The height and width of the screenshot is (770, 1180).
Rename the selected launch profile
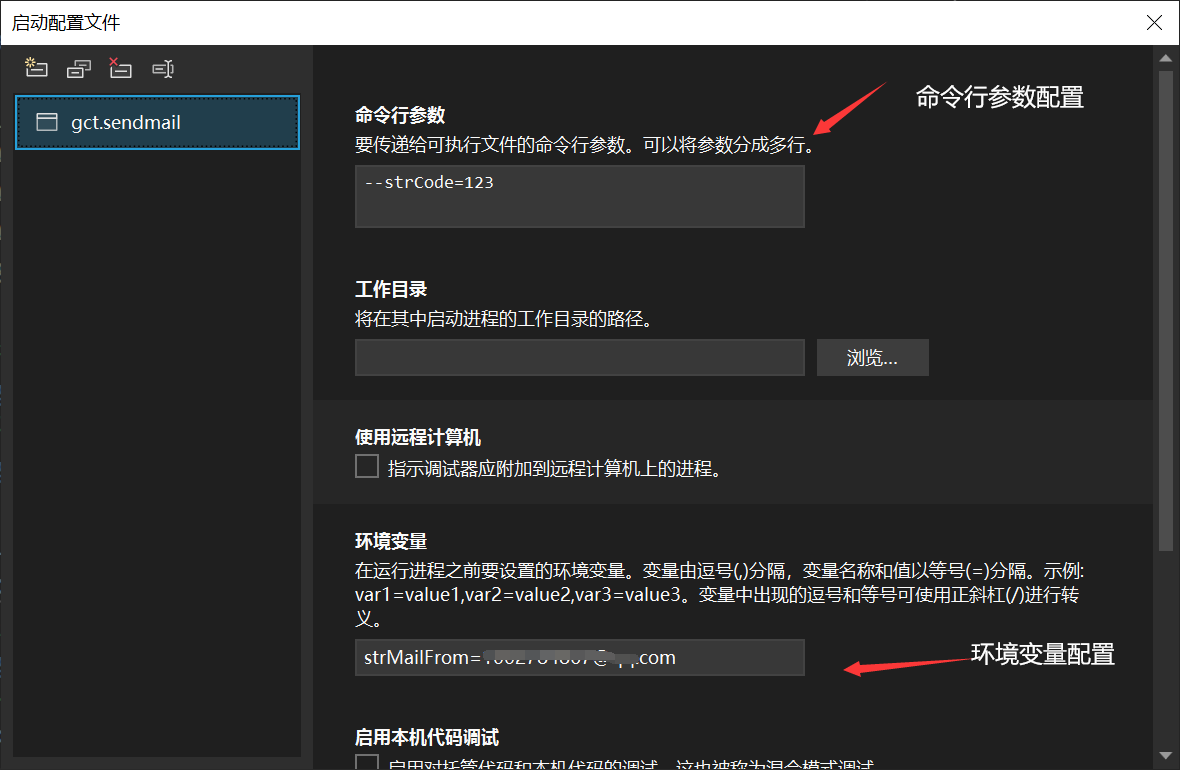coord(163,68)
